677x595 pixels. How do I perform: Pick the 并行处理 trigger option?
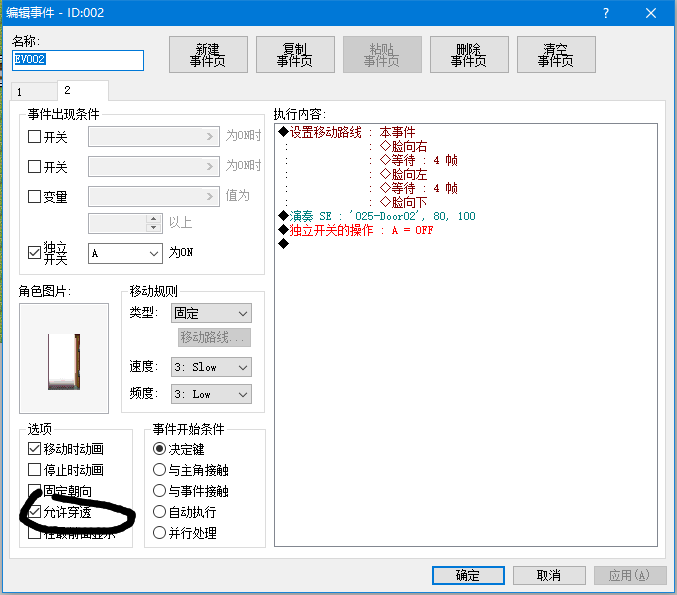(x=159, y=532)
